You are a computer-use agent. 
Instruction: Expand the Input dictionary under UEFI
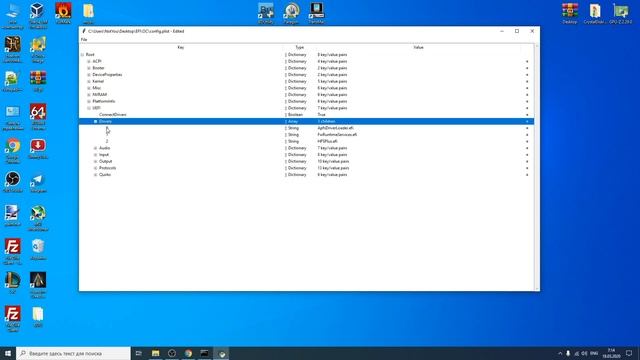[96, 155]
